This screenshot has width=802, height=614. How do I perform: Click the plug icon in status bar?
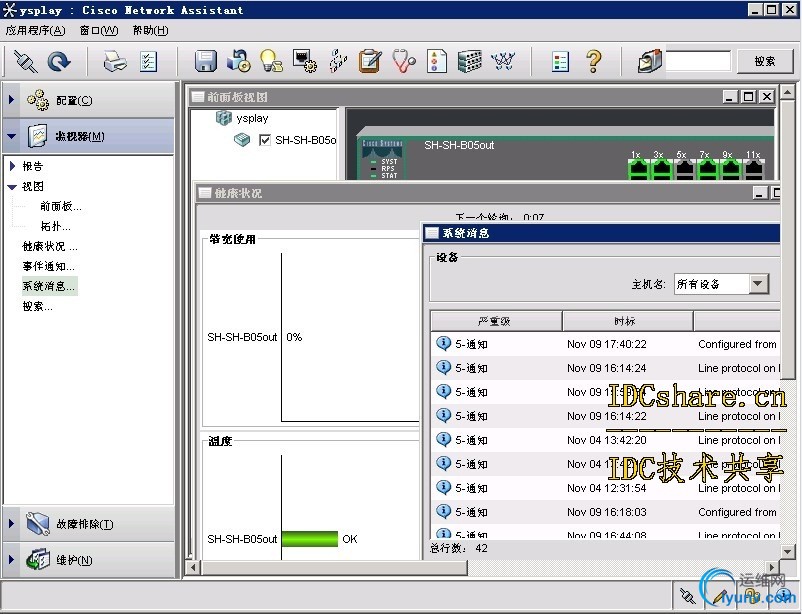click(687, 596)
